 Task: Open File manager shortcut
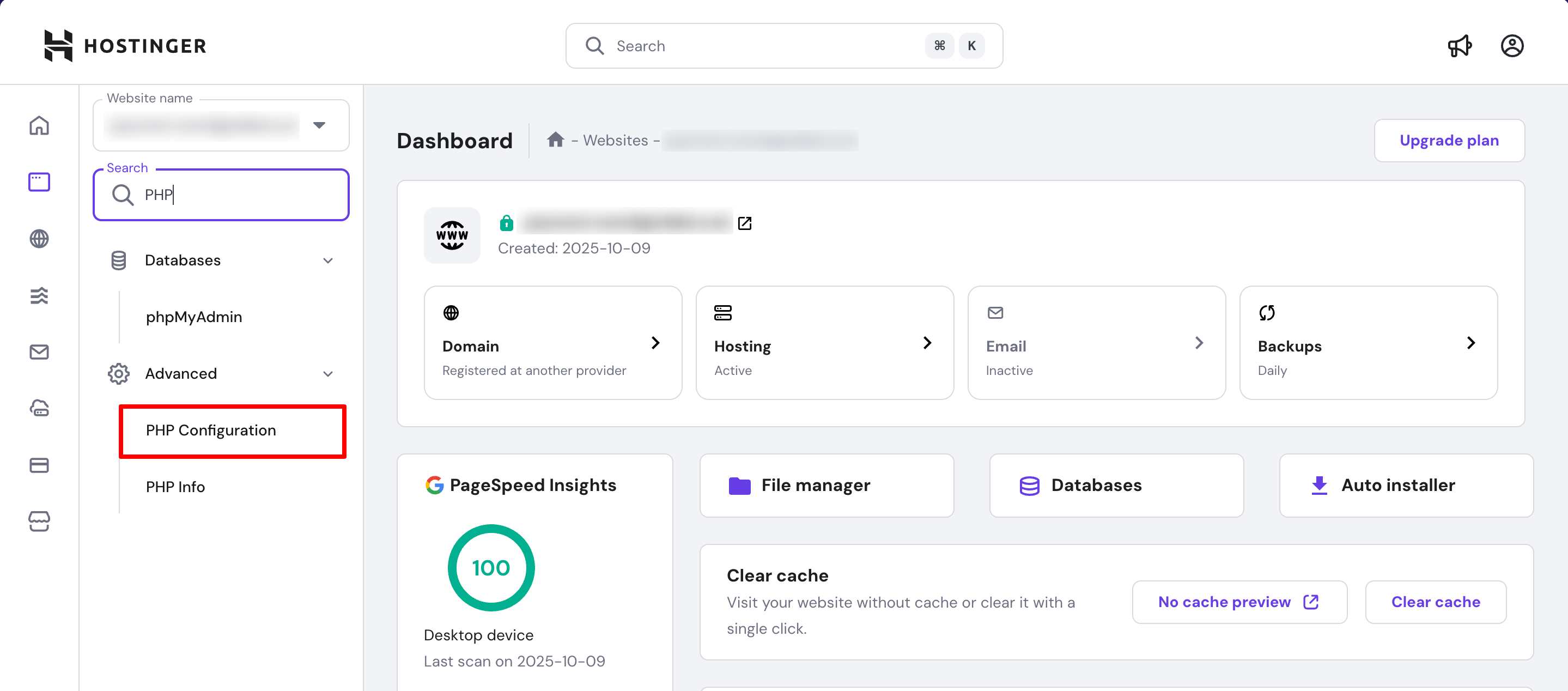[x=826, y=485]
